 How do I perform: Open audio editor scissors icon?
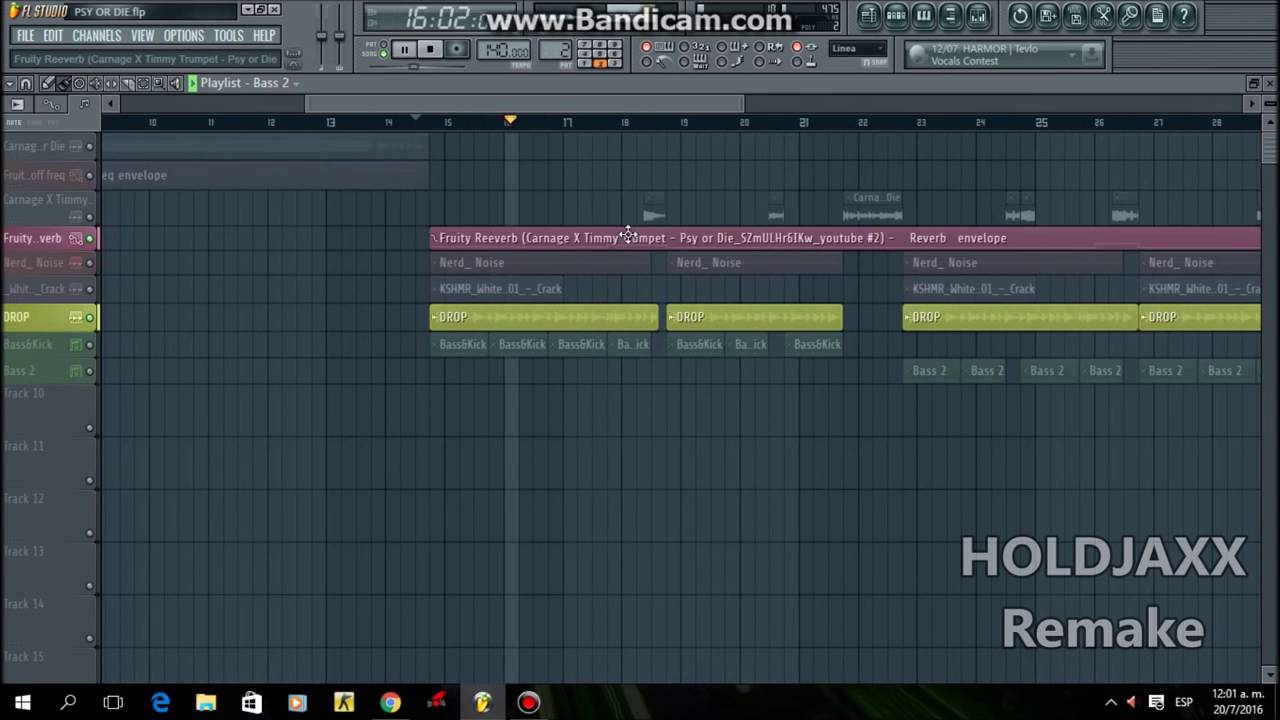point(1102,15)
